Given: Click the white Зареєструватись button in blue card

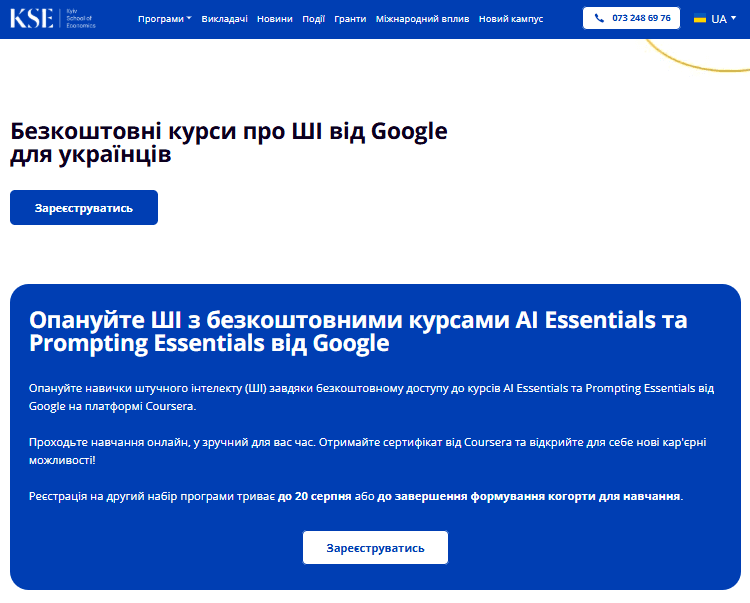Looking at the screenshot, I should tap(375, 548).
